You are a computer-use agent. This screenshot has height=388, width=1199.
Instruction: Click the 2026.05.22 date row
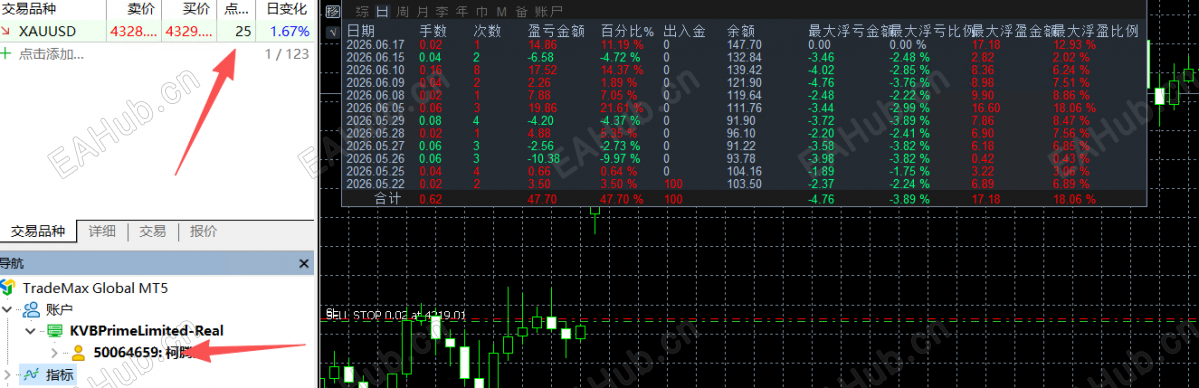pos(376,183)
